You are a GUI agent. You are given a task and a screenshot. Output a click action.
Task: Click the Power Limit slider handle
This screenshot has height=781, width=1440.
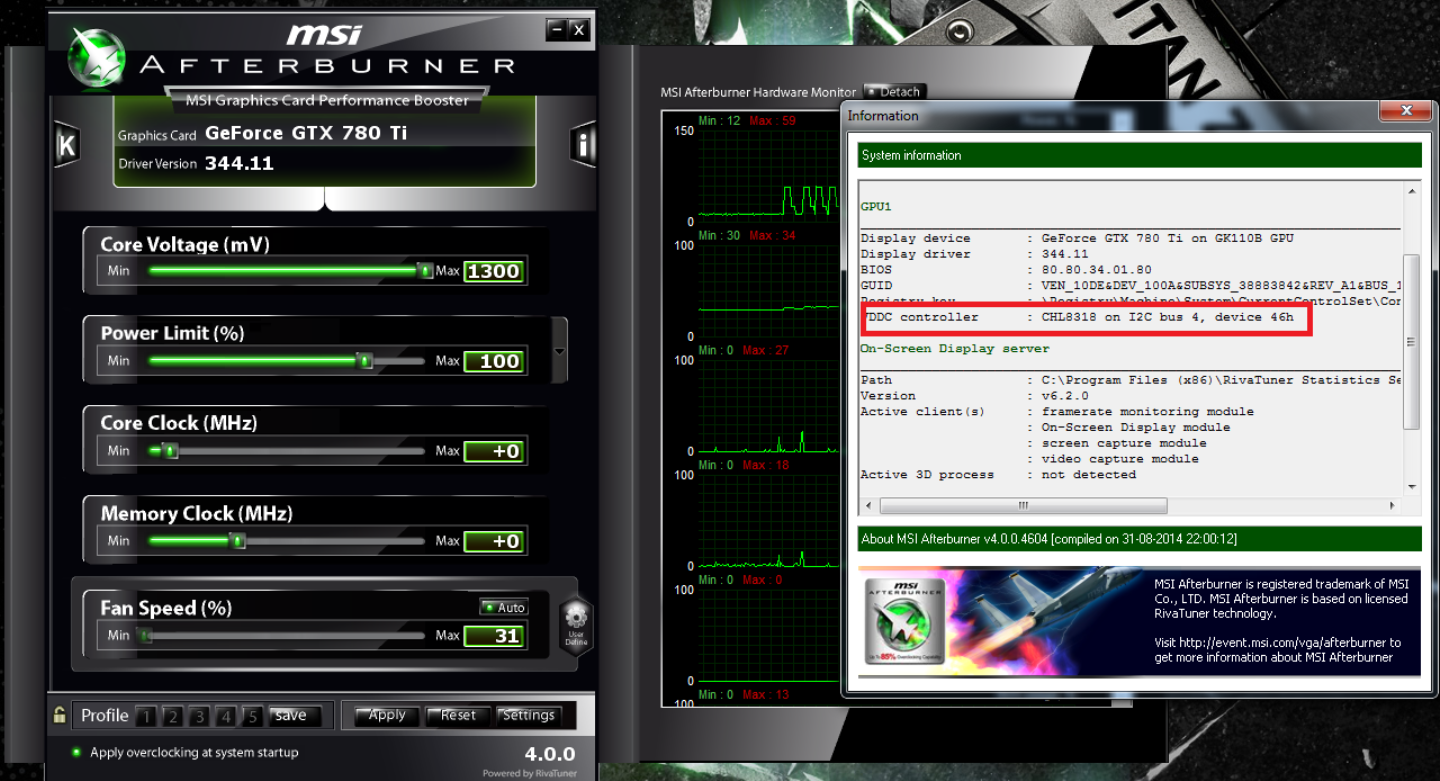(365, 360)
